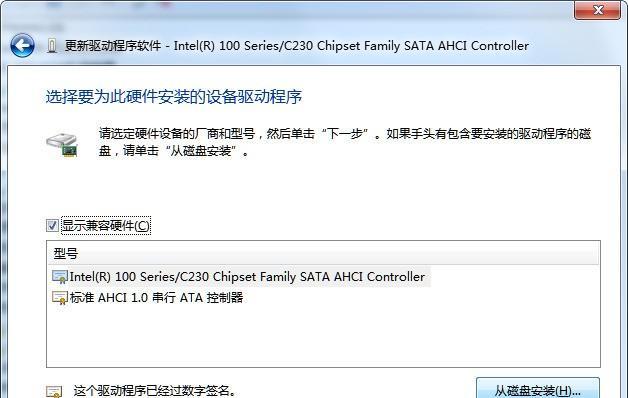The width and height of the screenshot is (628, 398).
Task: Open 从磁盘安装(H)... button
Action: [x=538, y=388]
